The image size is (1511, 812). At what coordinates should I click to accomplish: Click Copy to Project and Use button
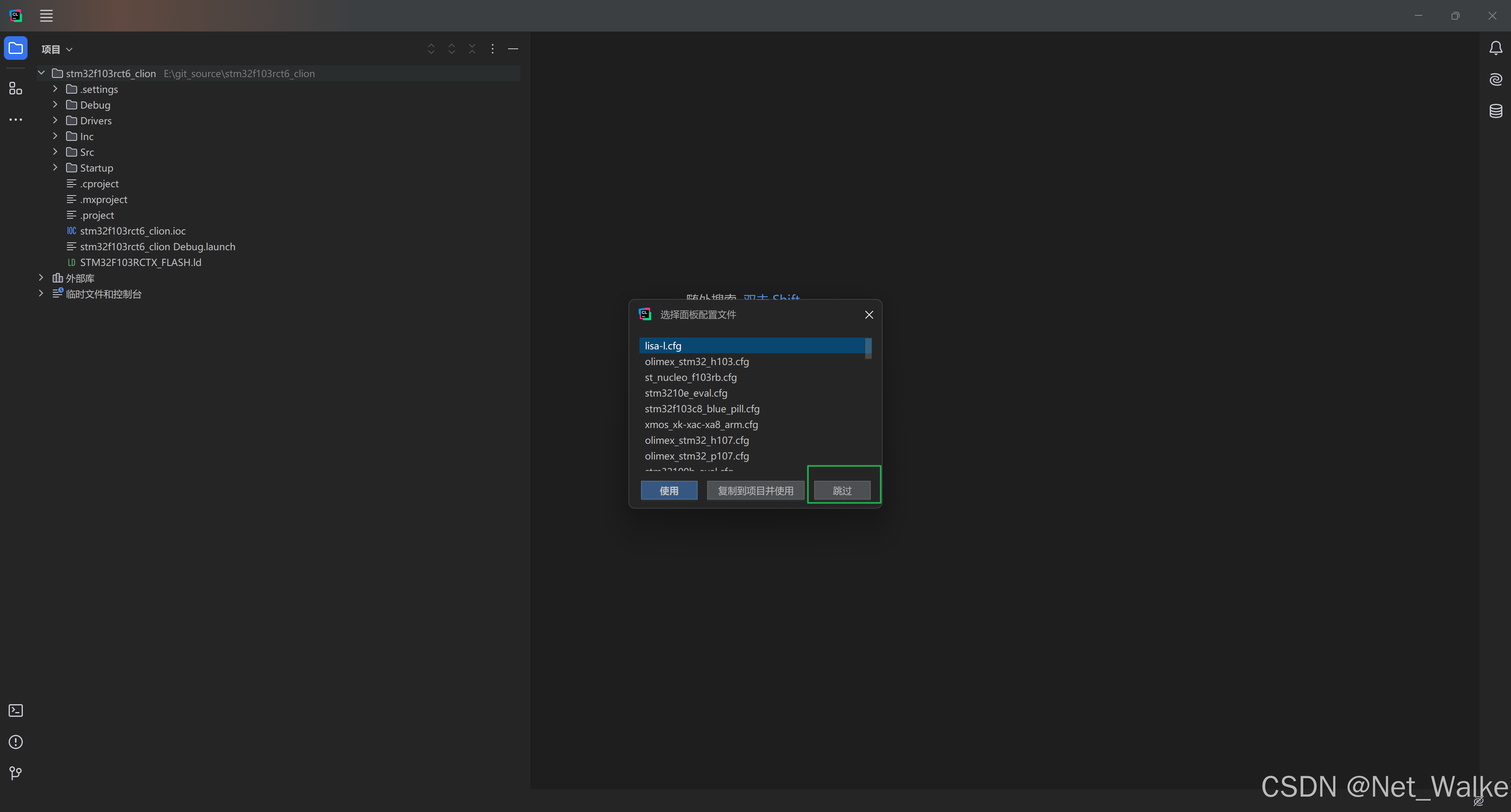coord(755,490)
